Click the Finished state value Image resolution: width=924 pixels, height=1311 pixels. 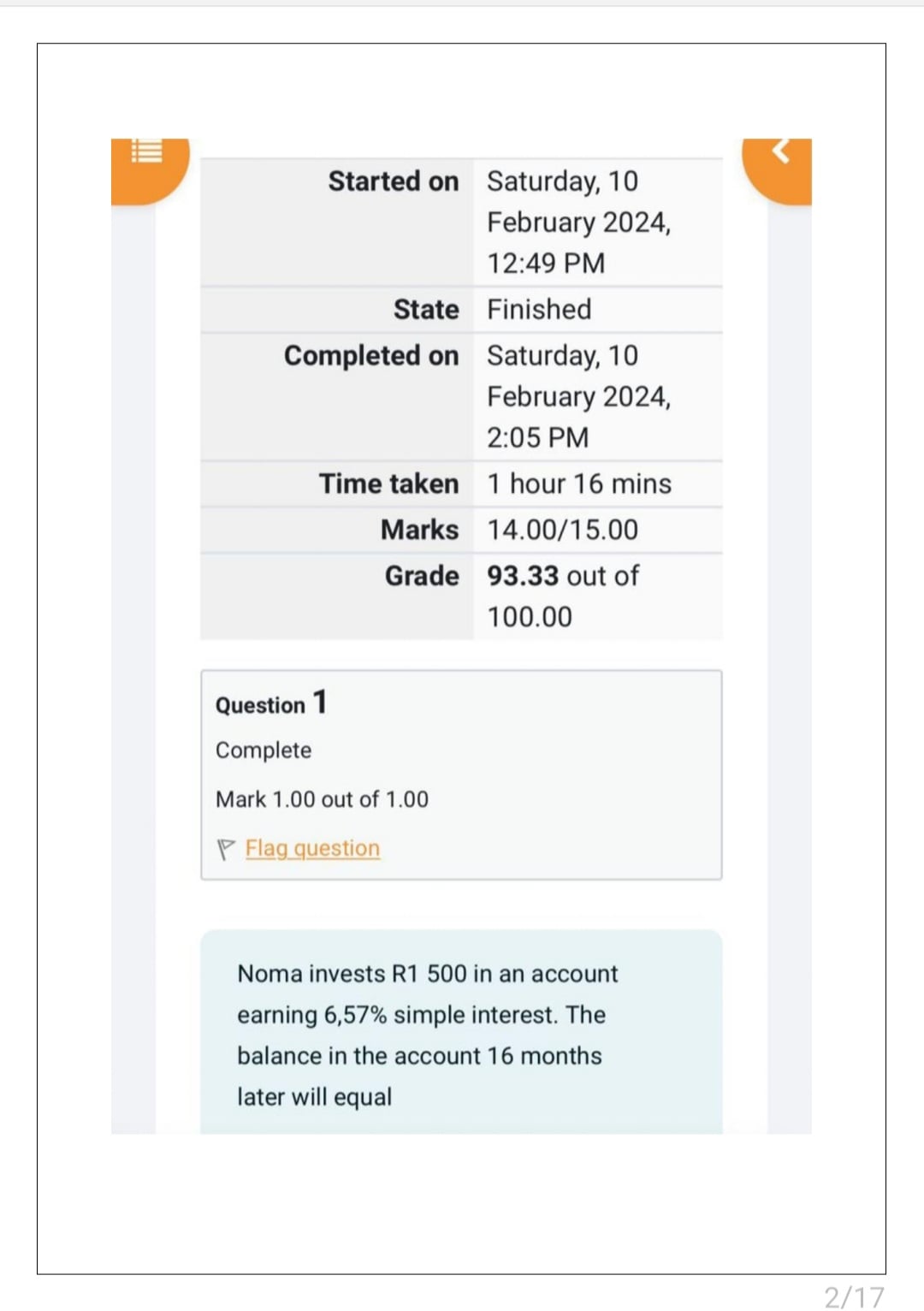tap(539, 309)
